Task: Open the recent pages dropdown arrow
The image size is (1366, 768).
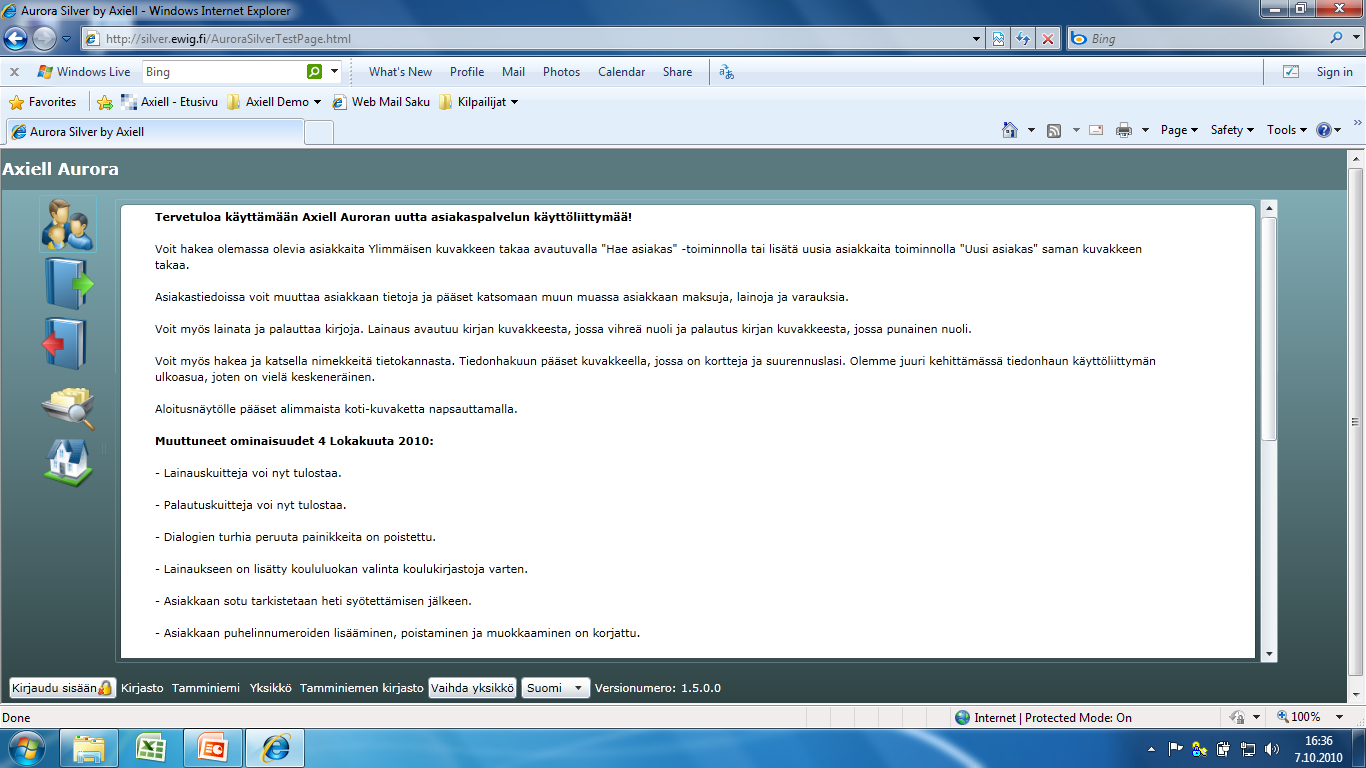Action: pos(67,39)
